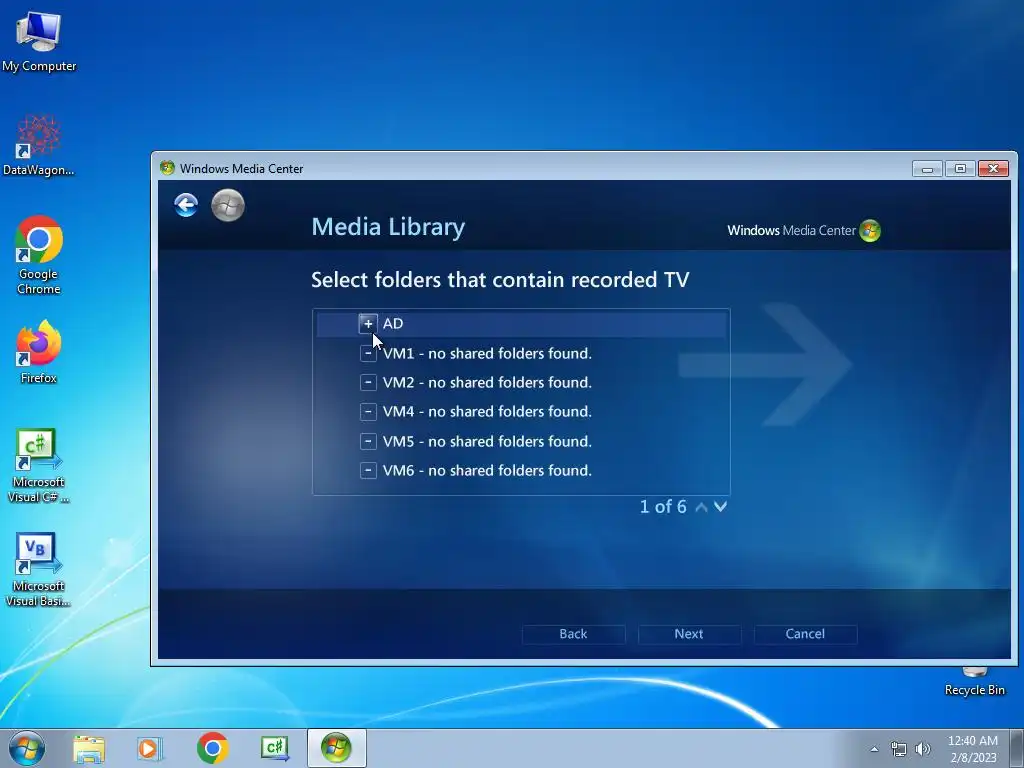Viewport: 1024px width, 768px height.
Task: Open Visual C# from the taskbar
Action: click(x=275, y=748)
